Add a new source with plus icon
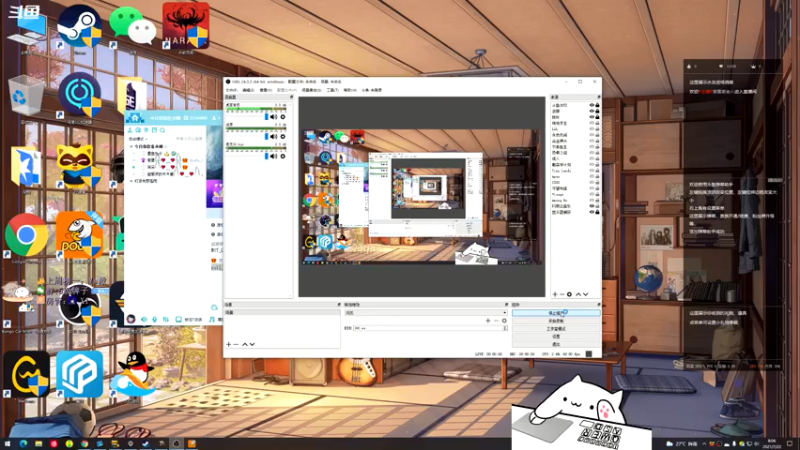The image size is (800, 450). point(555,294)
